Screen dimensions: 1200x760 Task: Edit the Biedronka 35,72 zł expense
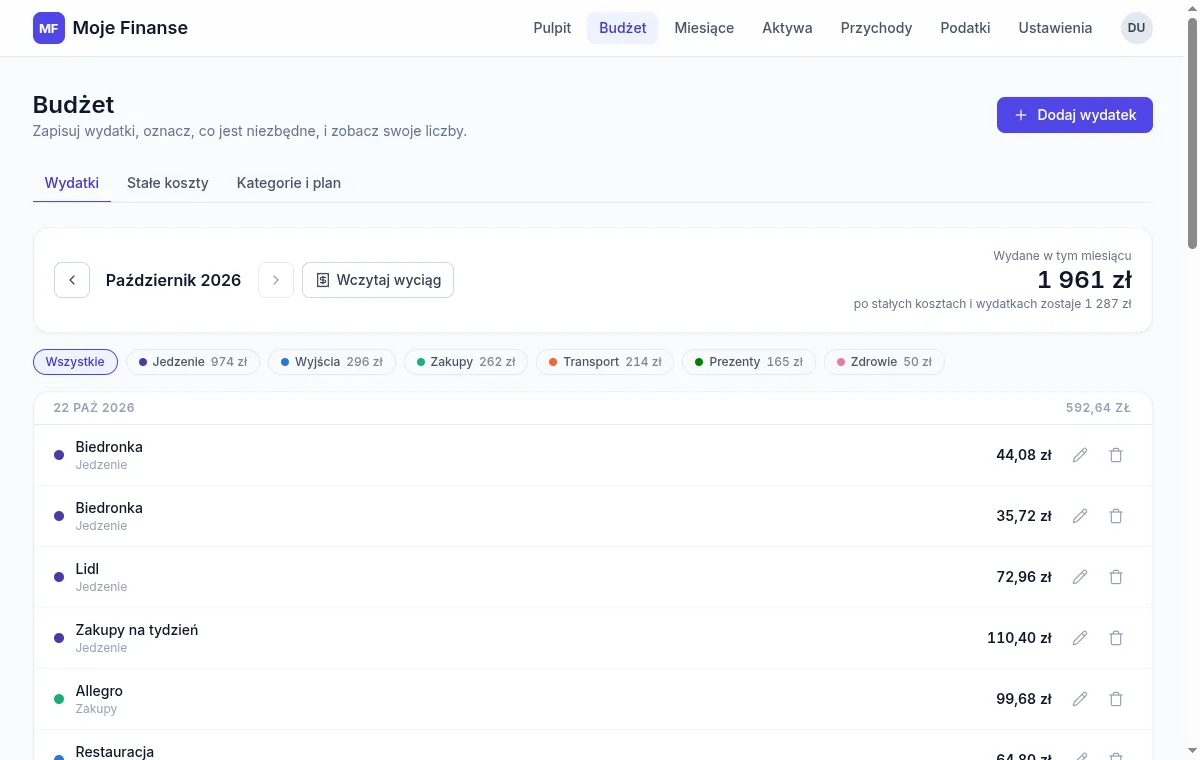(x=1080, y=516)
